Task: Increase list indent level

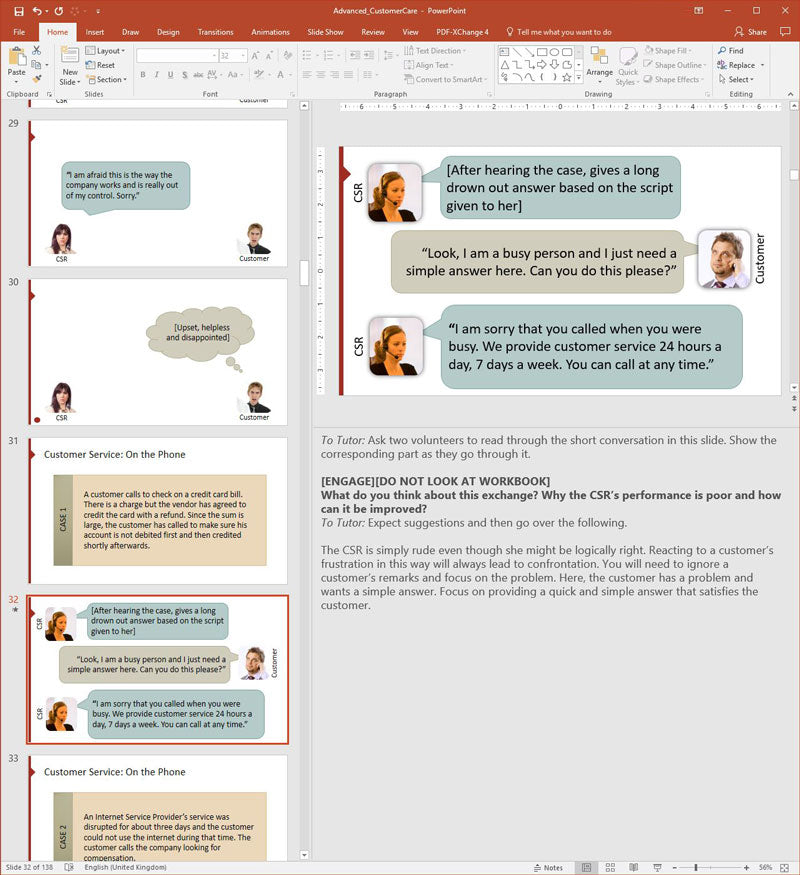Action: (x=369, y=55)
